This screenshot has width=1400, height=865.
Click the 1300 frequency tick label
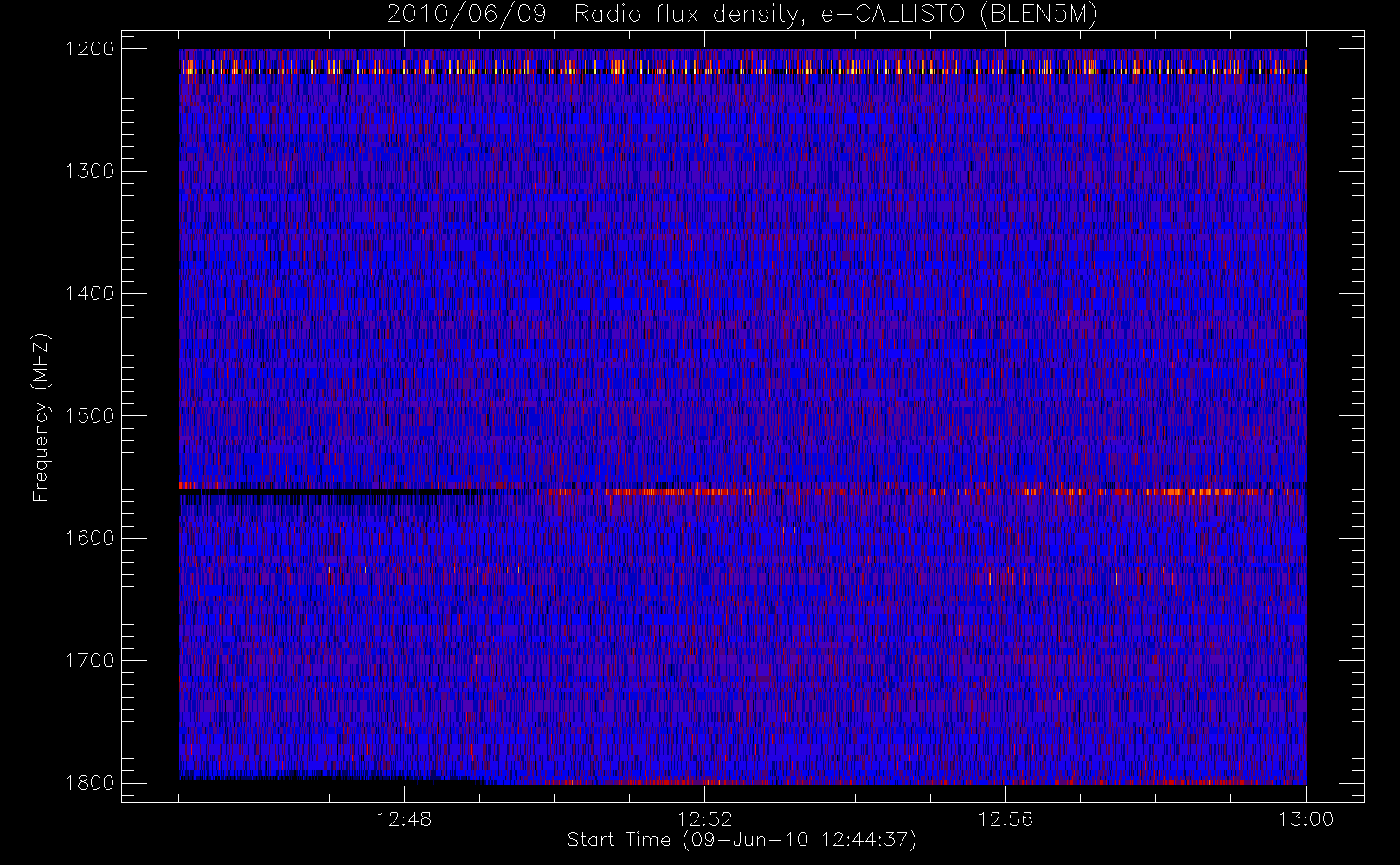click(x=90, y=171)
